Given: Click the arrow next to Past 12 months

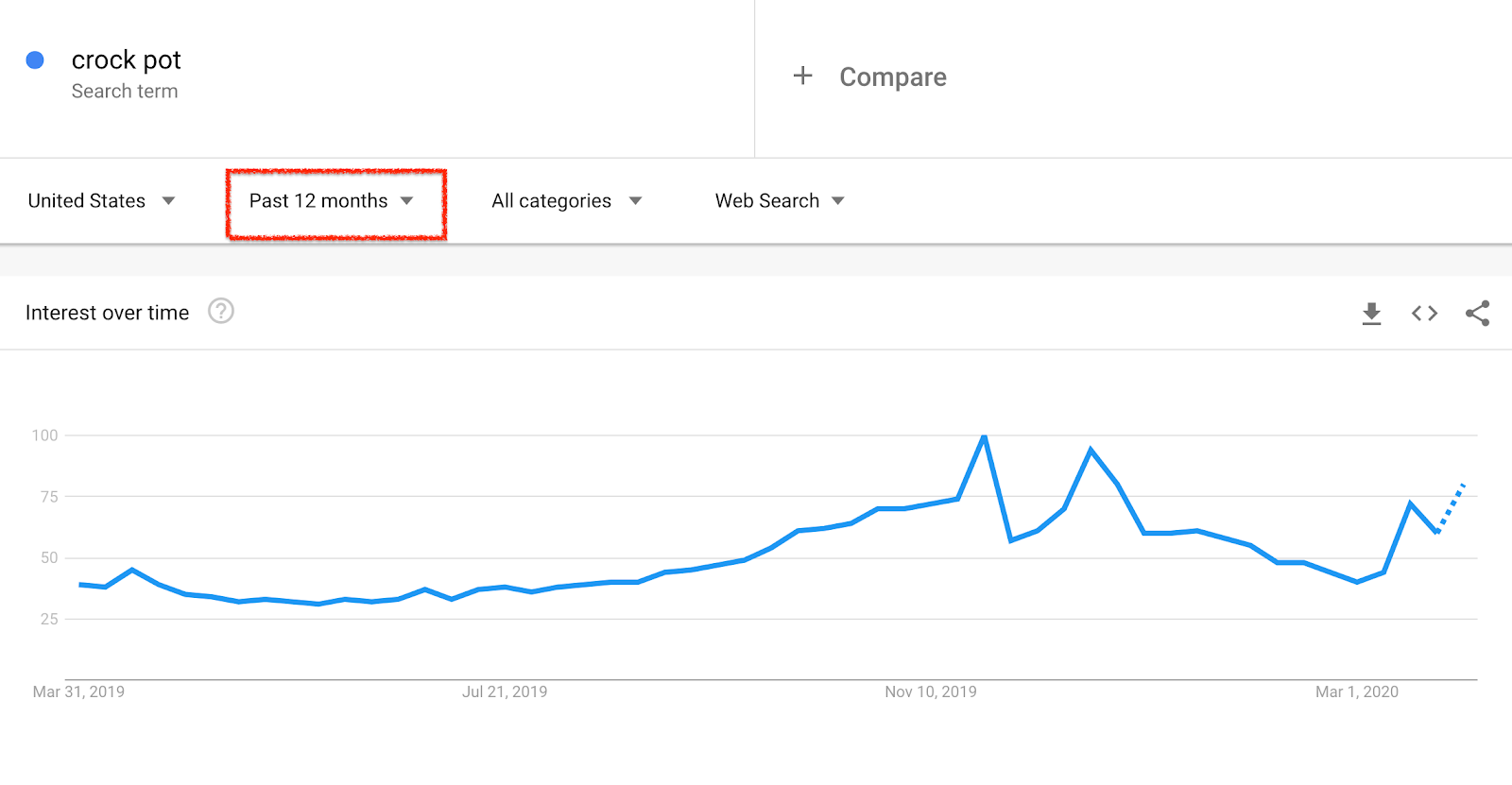Looking at the screenshot, I should tap(406, 201).
